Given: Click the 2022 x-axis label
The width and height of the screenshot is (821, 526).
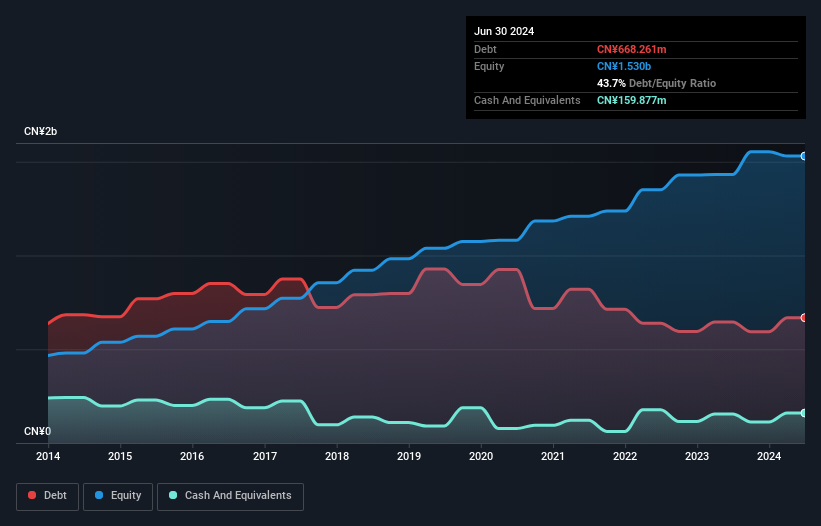Looking at the screenshot, I should point(625,456).
